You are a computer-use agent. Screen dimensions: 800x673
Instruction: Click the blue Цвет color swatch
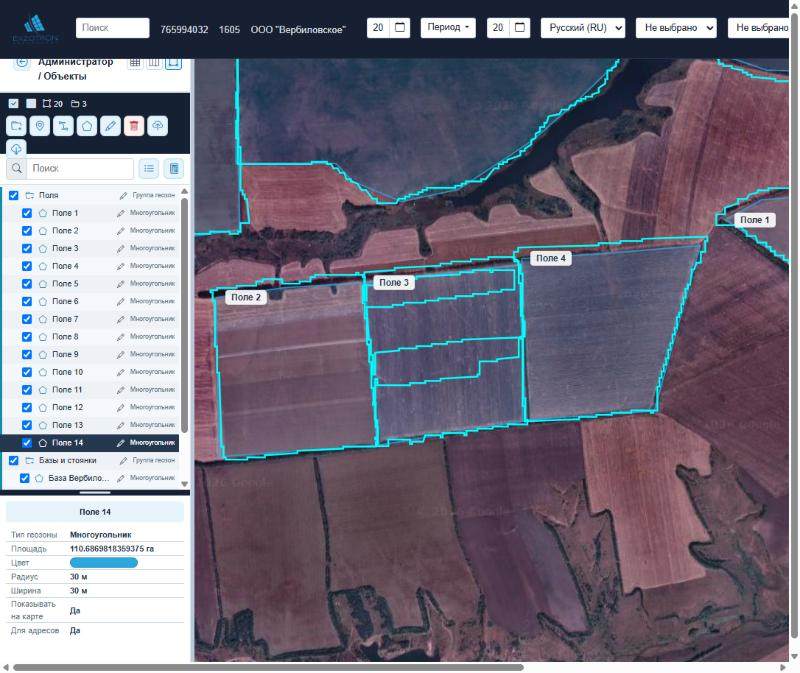tap(104, 563)
